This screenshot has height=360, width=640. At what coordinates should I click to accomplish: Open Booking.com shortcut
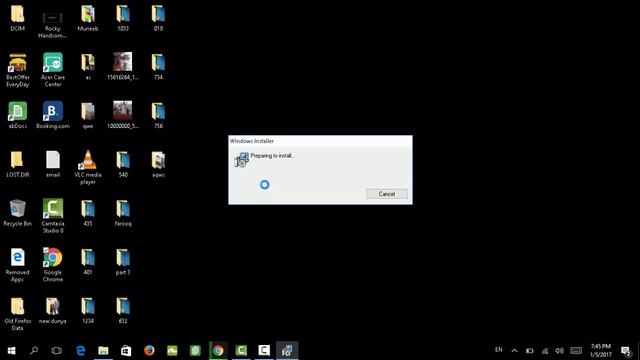pyautogui.click(x=53, y=116)
